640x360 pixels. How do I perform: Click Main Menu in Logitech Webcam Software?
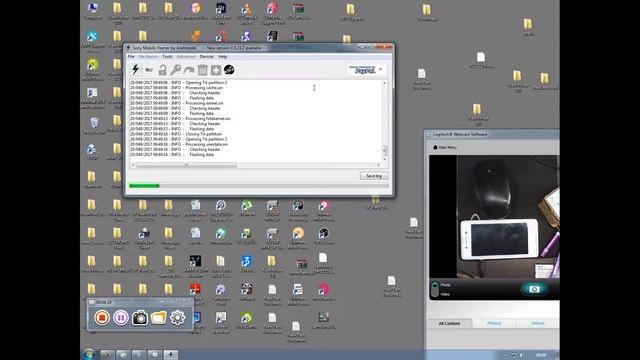pyautogui.click(x=445, y=147)
